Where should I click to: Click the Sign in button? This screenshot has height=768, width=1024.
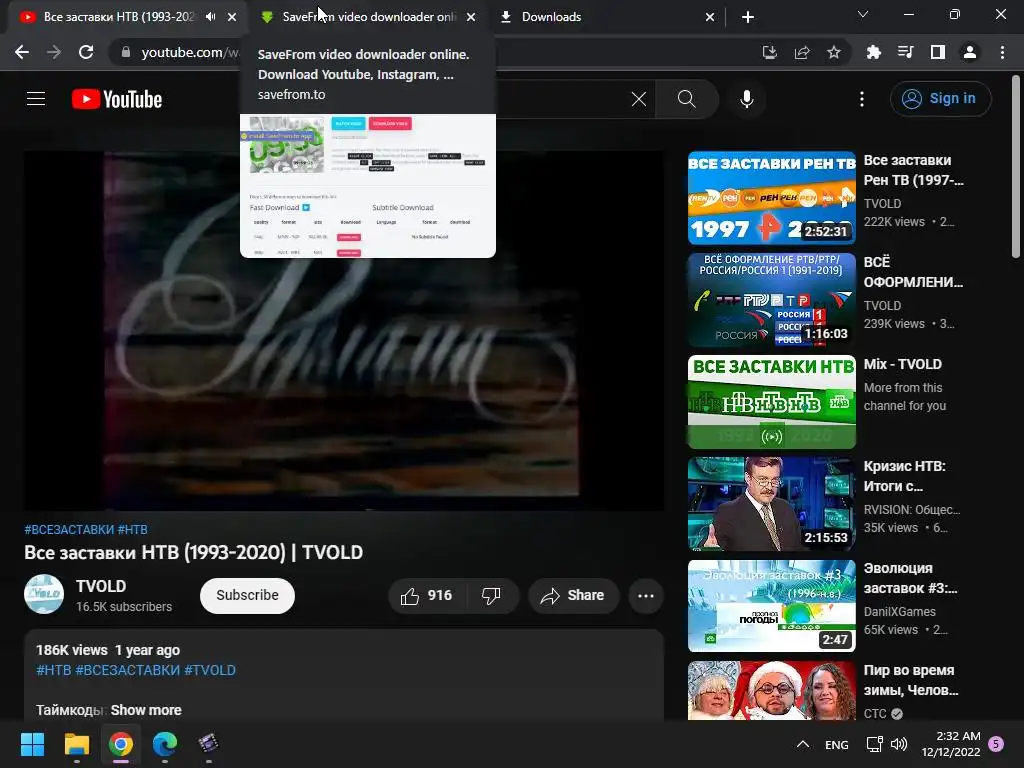(x=940, y=99)
